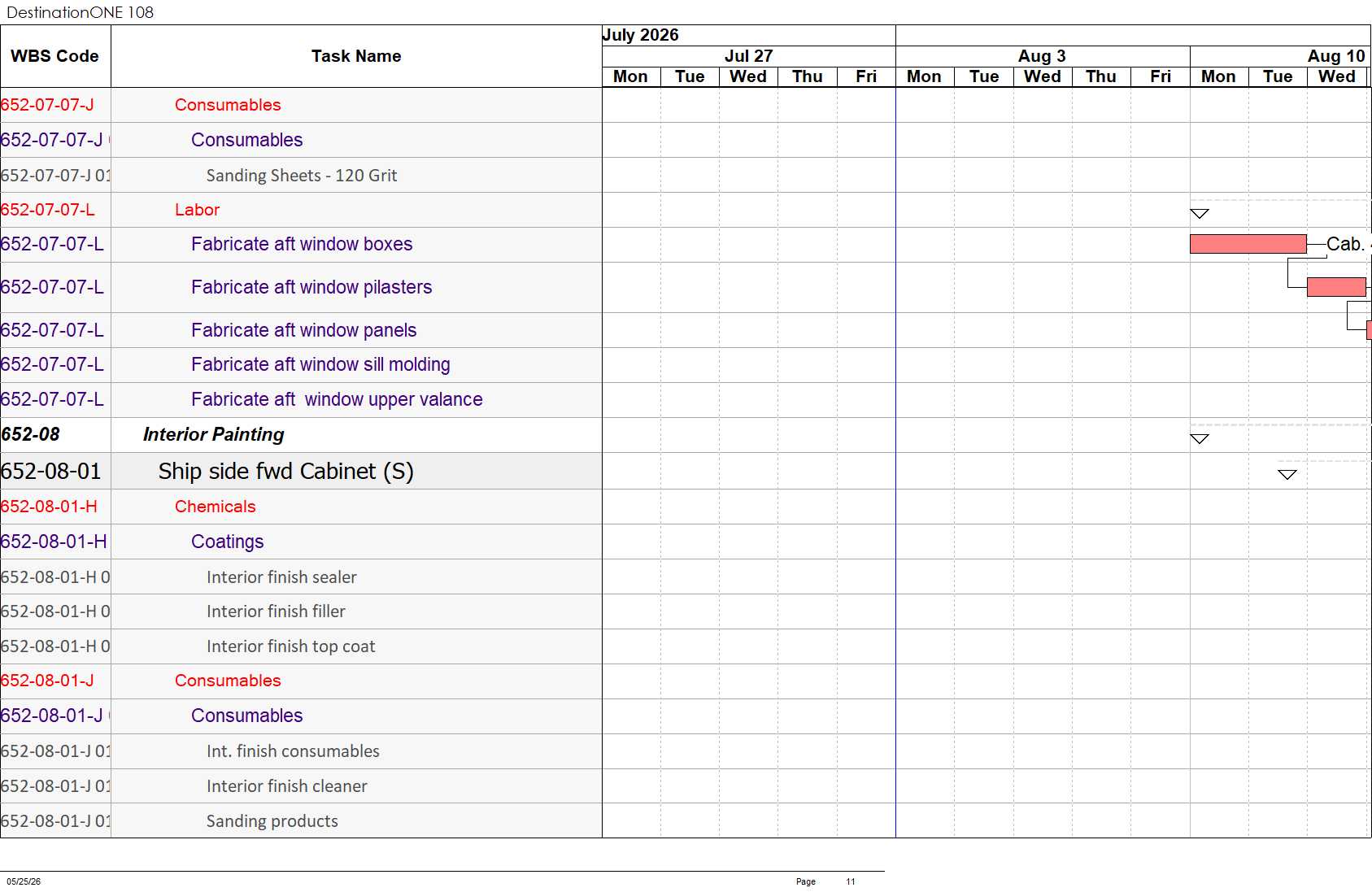This screenshot has height=892, width=1372.
Task: Click the red WBS code 652-08-01-H
Action: point(49,507)
